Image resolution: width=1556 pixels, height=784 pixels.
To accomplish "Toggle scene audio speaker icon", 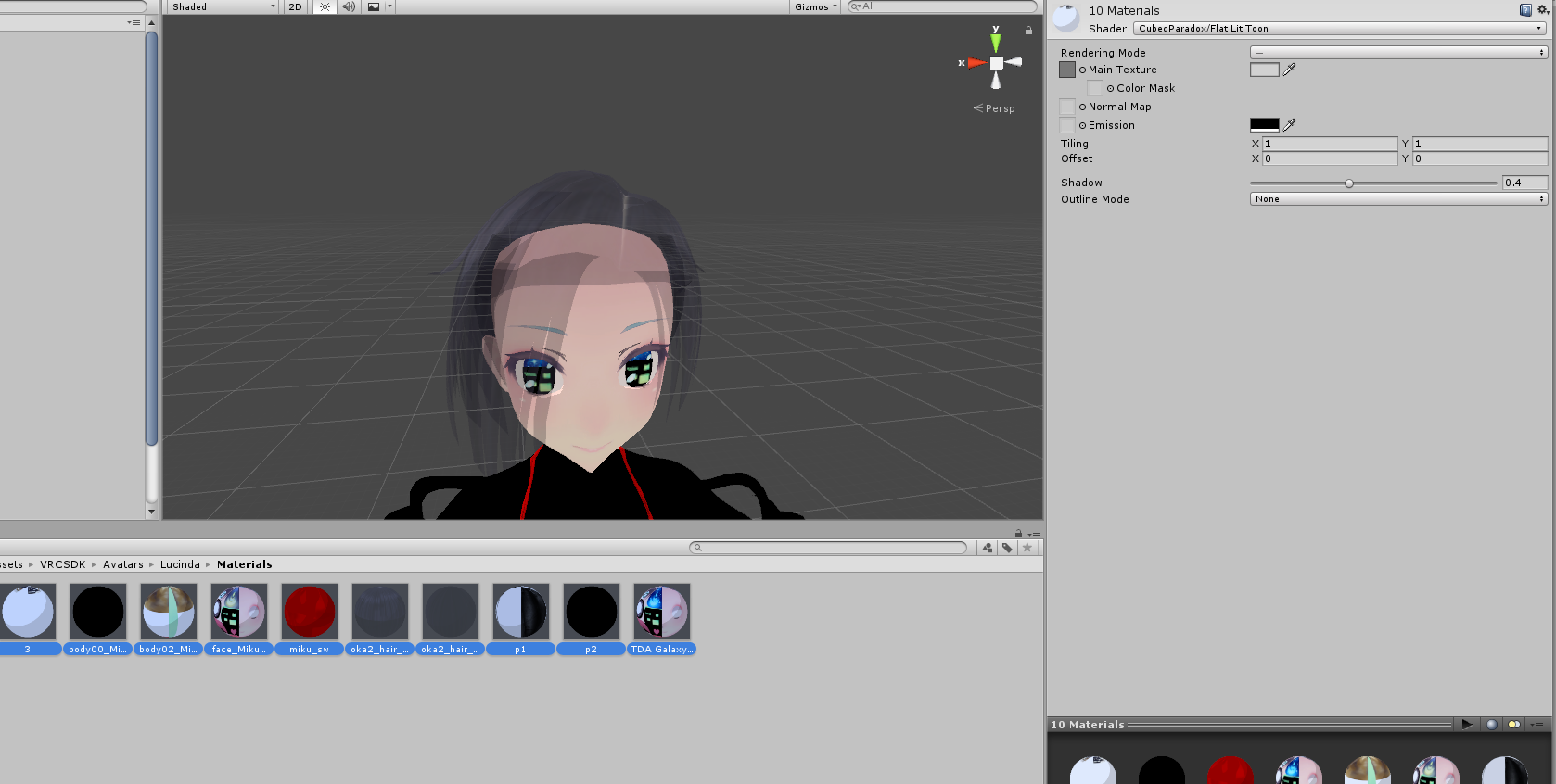I will point(349,6).
